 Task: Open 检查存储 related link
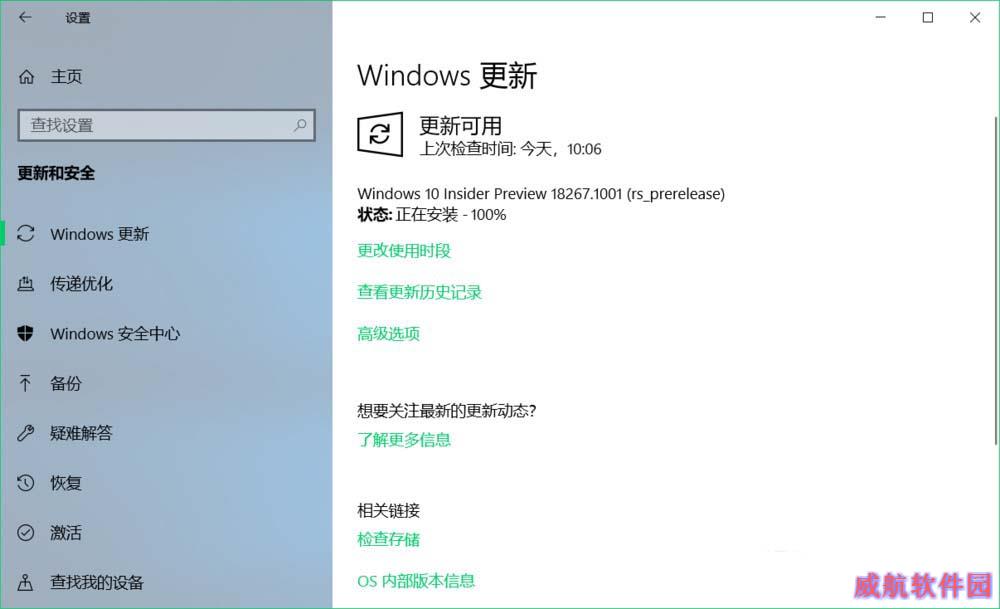tap(388, 539)
